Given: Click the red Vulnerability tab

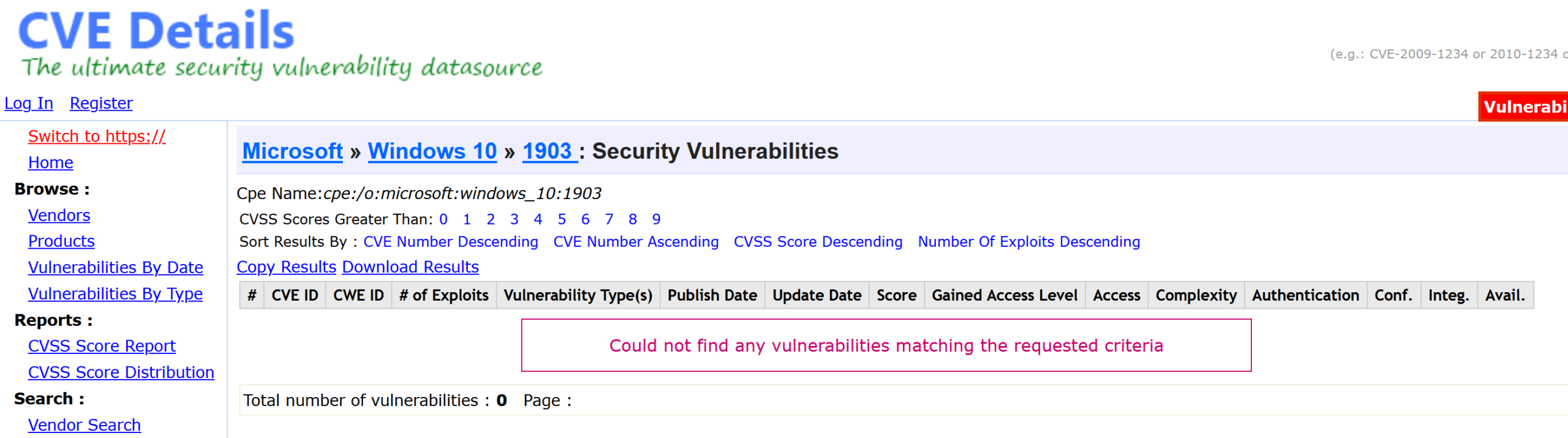Looking at the screenshot, I should 1523,107.
